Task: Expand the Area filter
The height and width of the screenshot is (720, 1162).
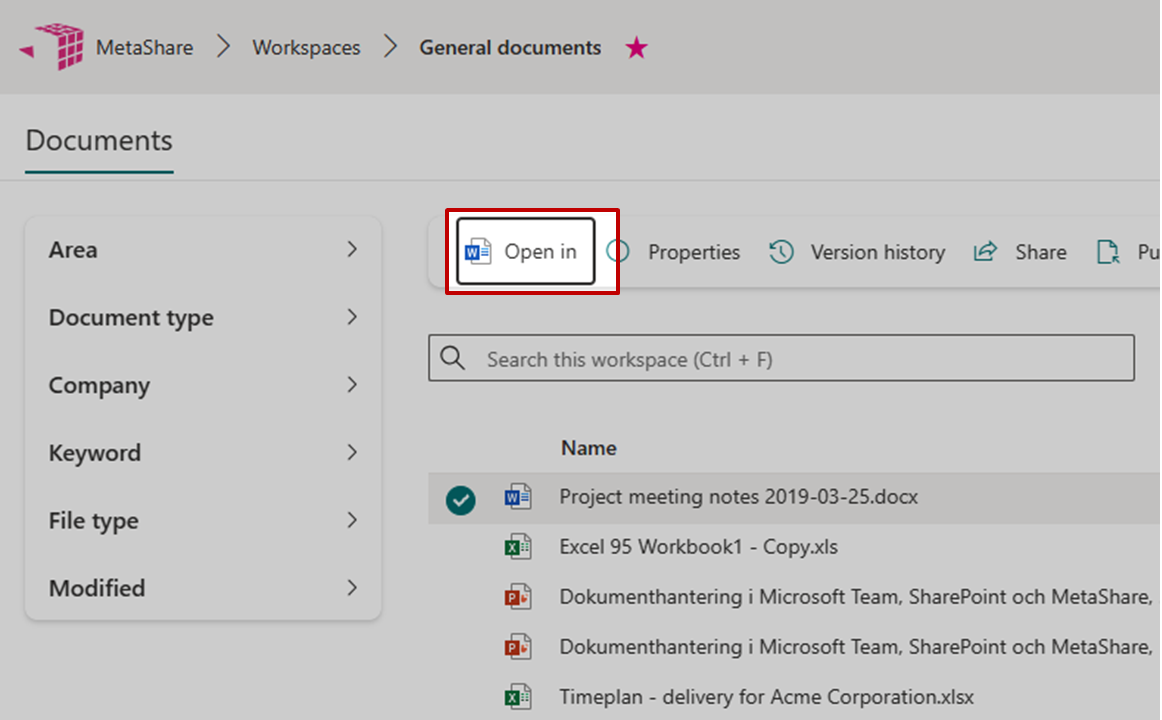Action: (351, 250)
